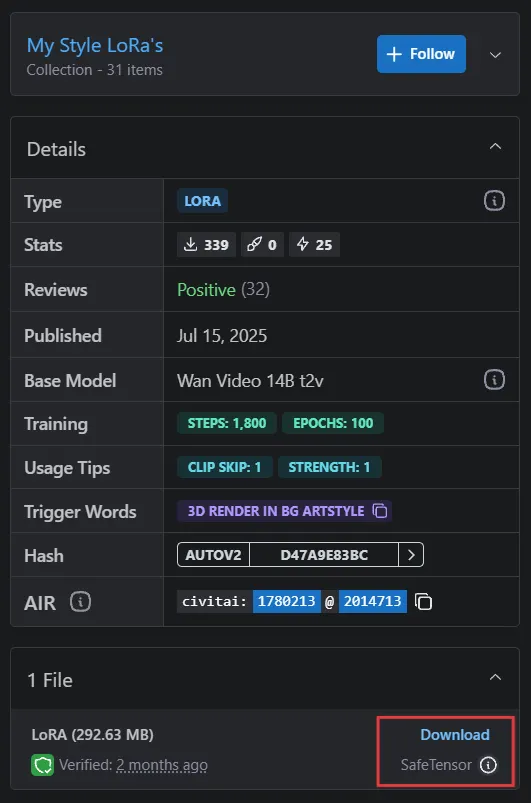Viewport: 531px width, 803px height.
Task: Download the LoRA file
Action: (x=455, y=734)
